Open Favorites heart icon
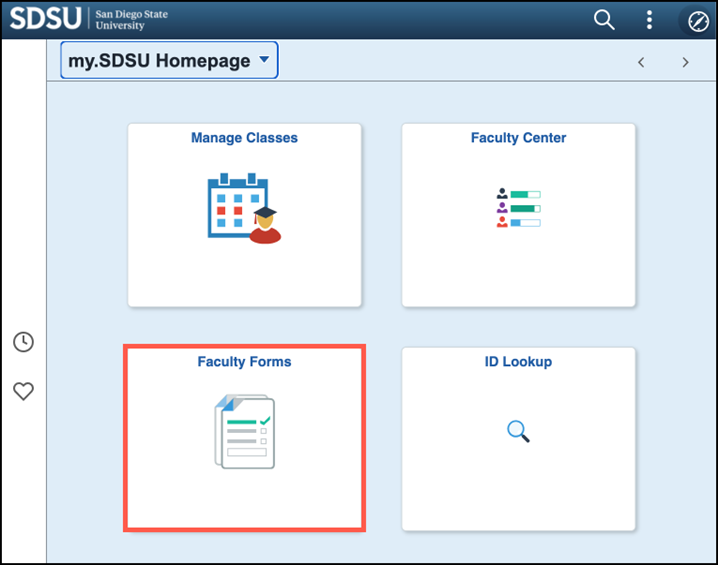 click(x=23, y=391)
